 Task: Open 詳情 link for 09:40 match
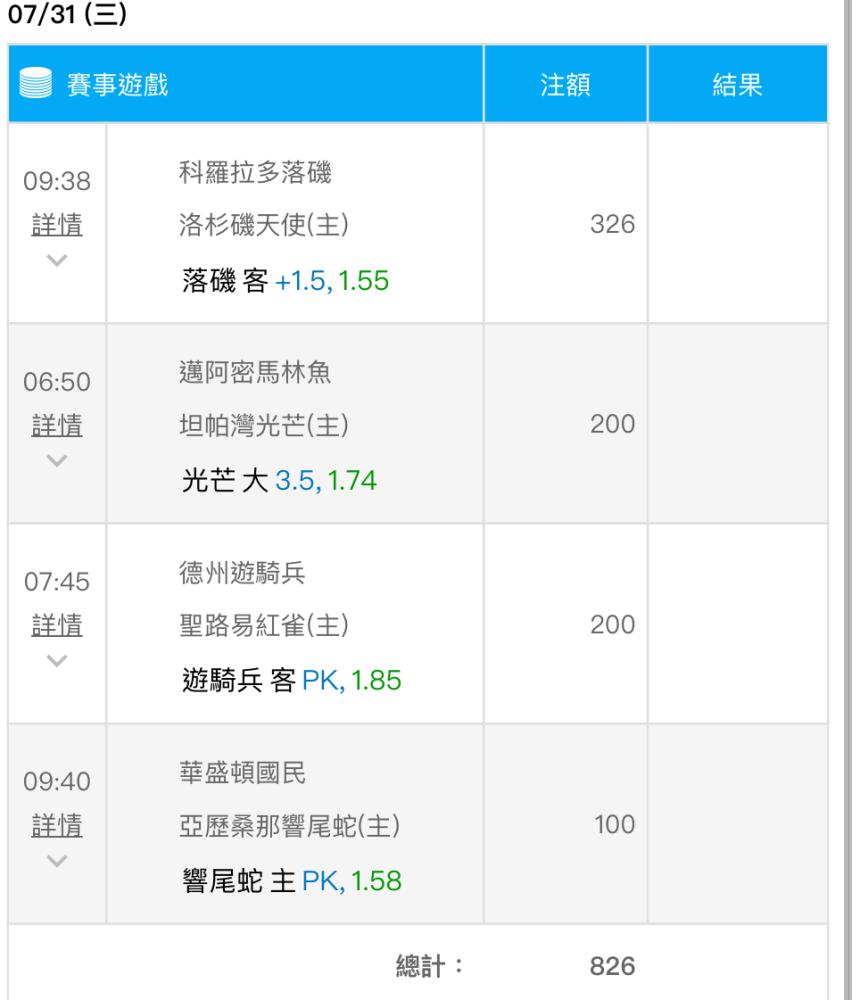coord(57,825)
